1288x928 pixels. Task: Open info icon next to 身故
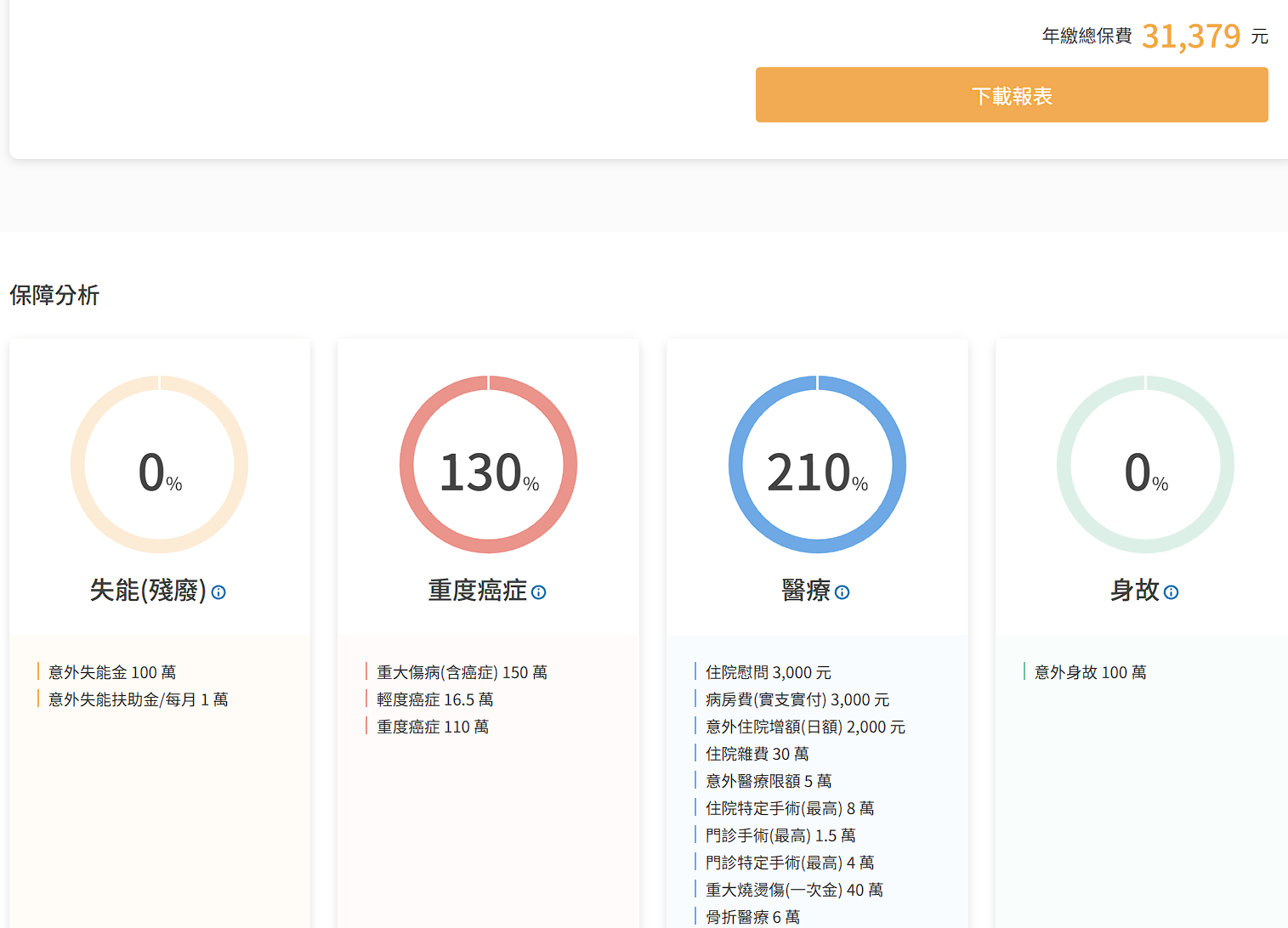1171,592
